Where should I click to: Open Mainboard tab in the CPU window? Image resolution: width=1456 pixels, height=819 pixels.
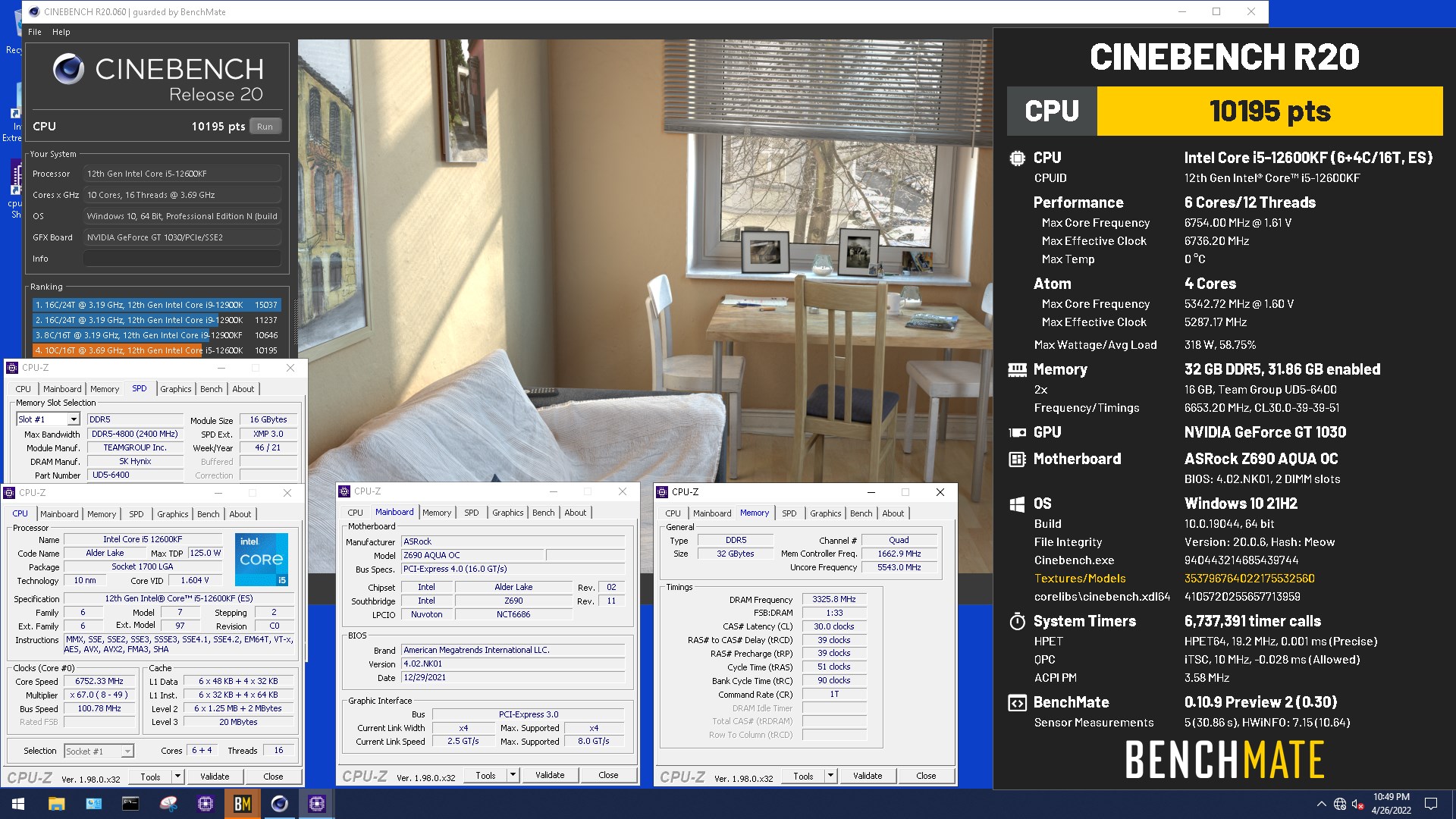click(59, 514)
